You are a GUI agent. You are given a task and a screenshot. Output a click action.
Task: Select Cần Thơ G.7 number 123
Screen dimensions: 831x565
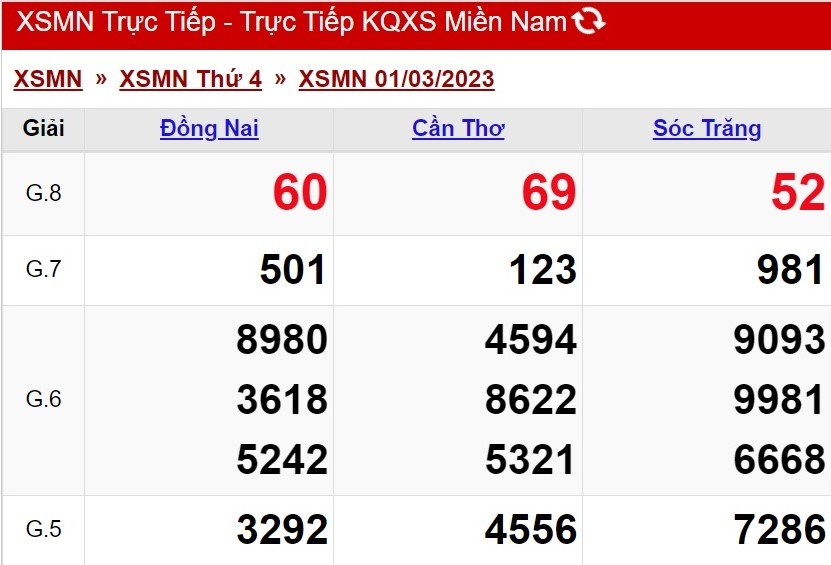pyautogui.click(x=543, y=270)
